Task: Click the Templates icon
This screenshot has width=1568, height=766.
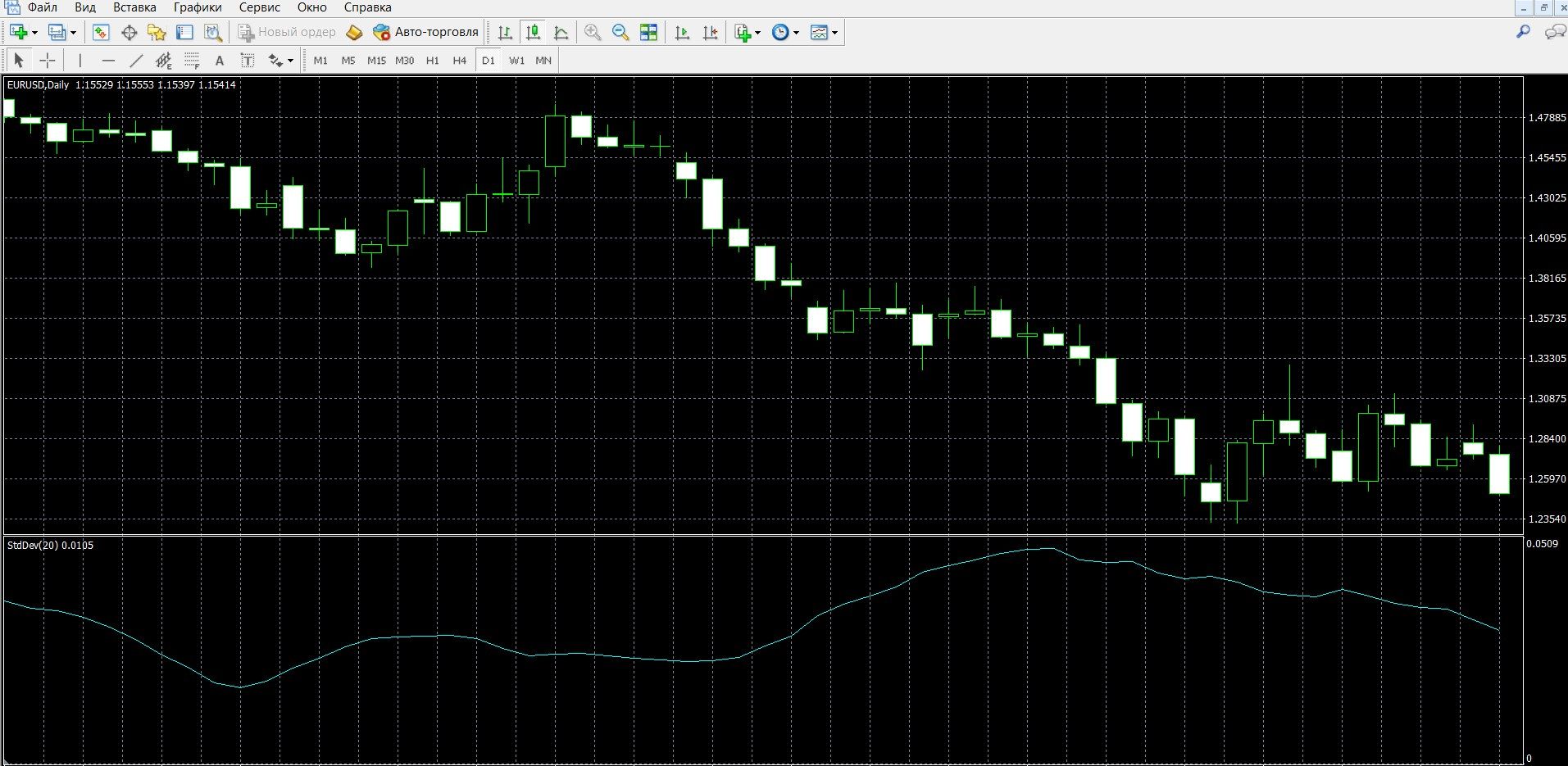Action: pos(819,32)
